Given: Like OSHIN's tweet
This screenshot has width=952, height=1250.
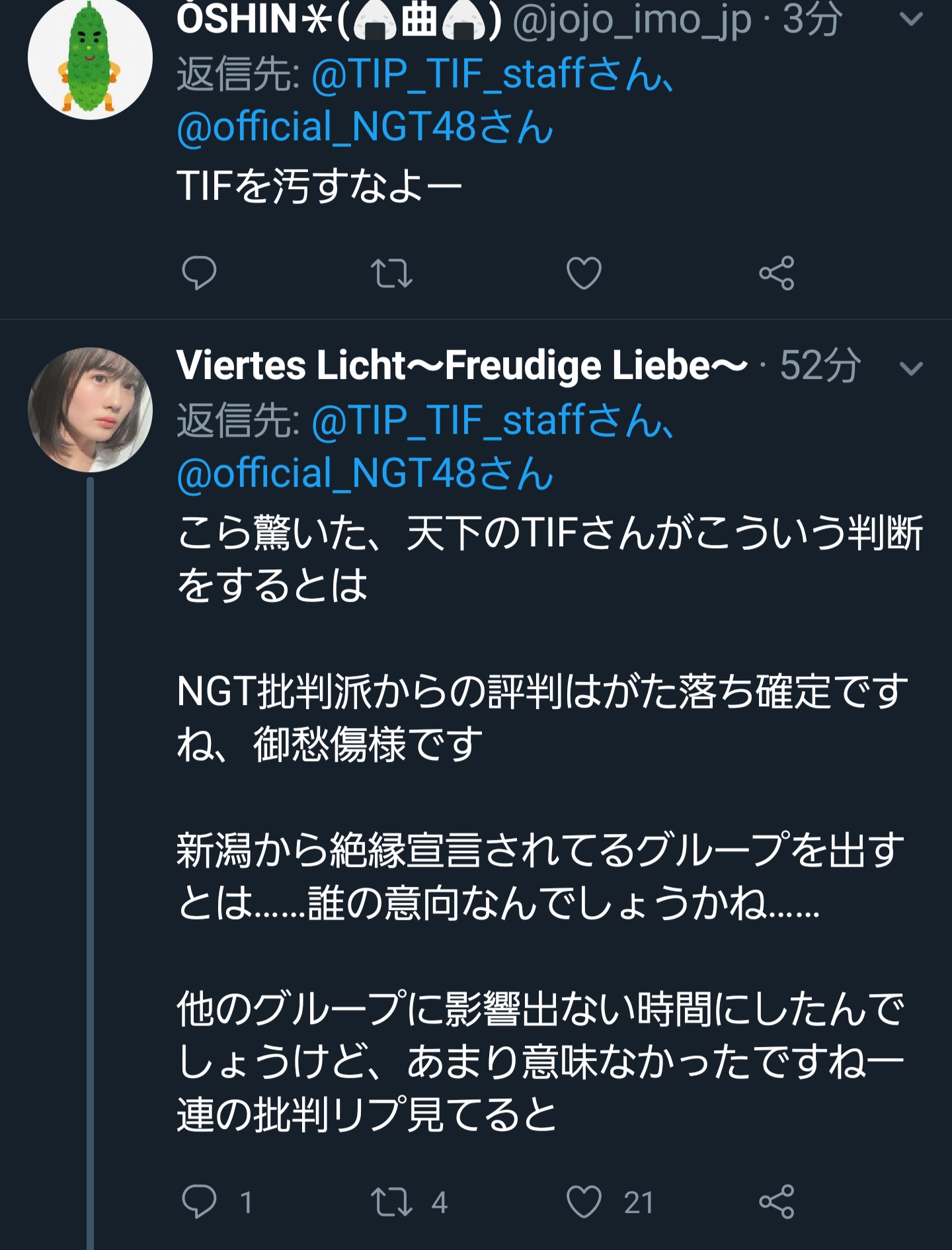Looking at the screenshot, I should pos(584,273).
